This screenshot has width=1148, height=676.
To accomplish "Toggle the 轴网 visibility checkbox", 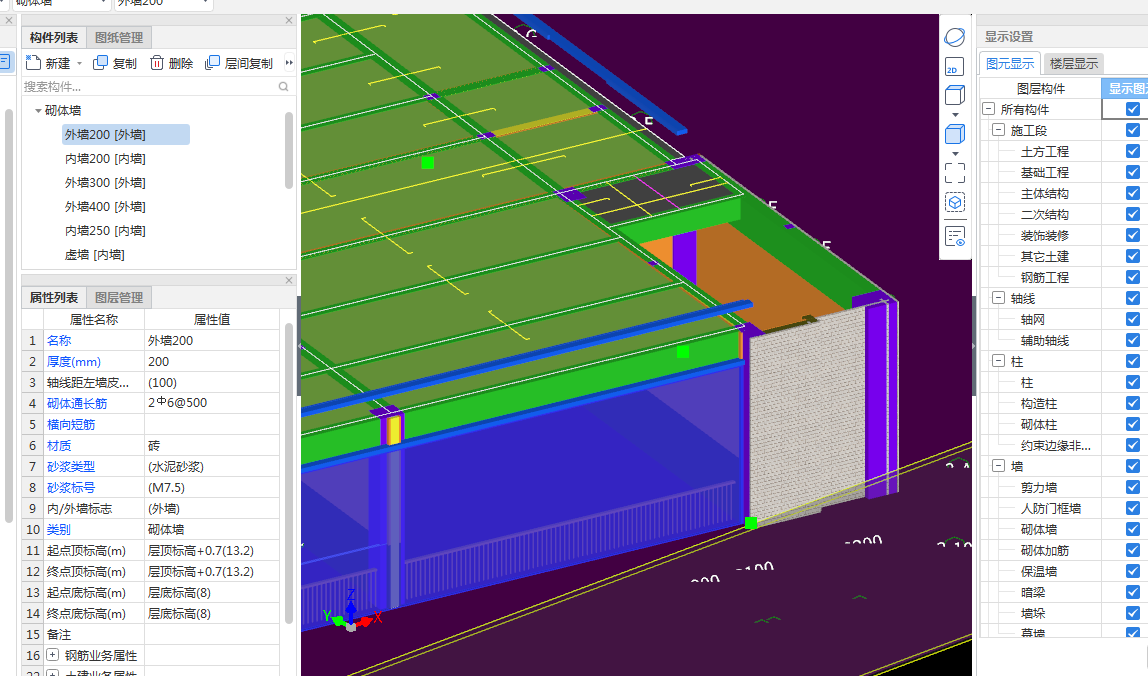I will pos(1133,319).
